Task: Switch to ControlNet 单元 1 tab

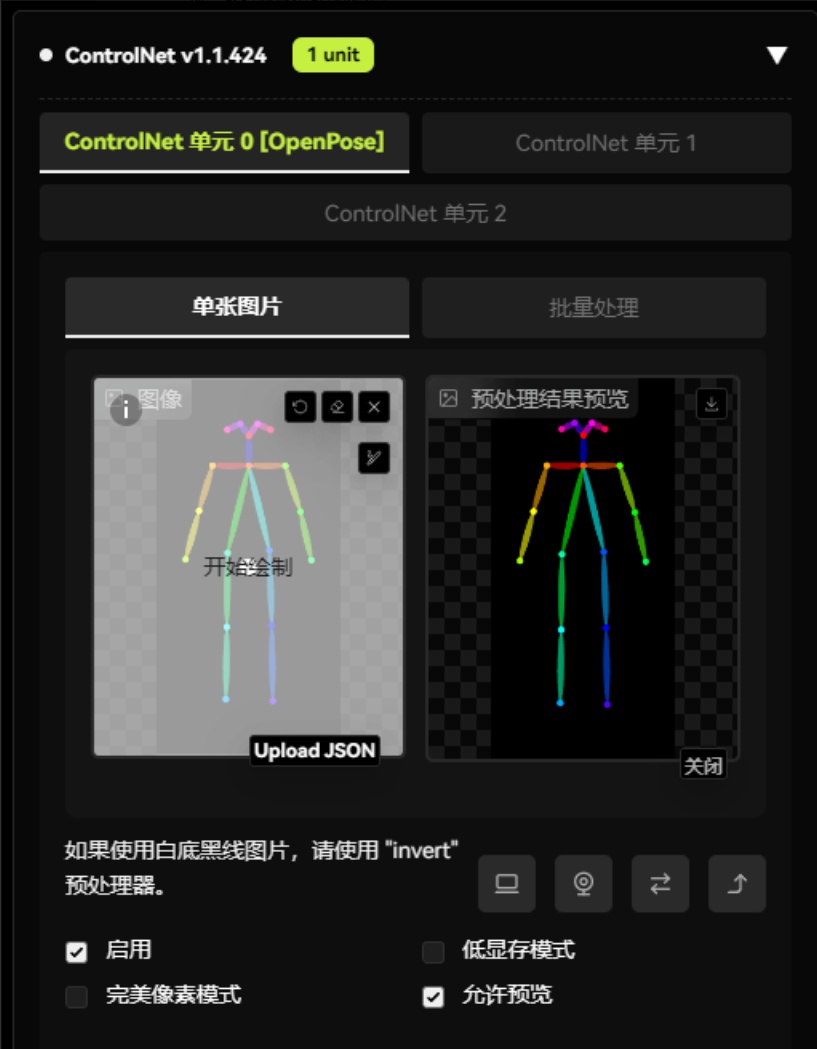Action: [607, 143]
